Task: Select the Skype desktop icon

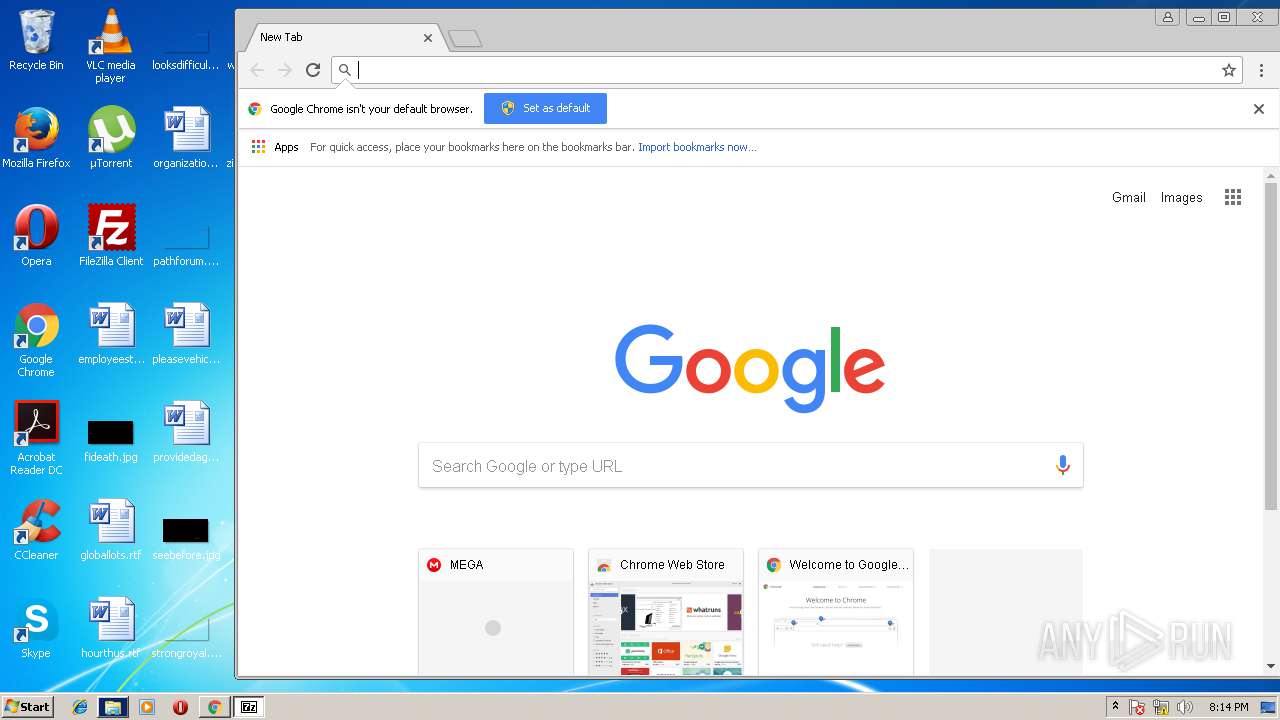Action: (x=36, y=628)
